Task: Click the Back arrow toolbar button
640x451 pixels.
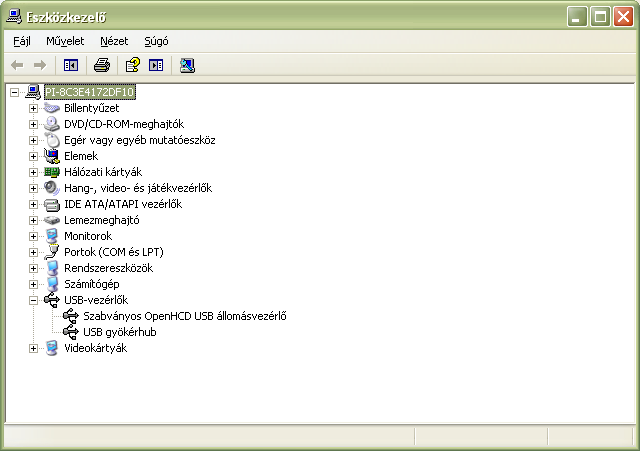Action: point(17,65)
